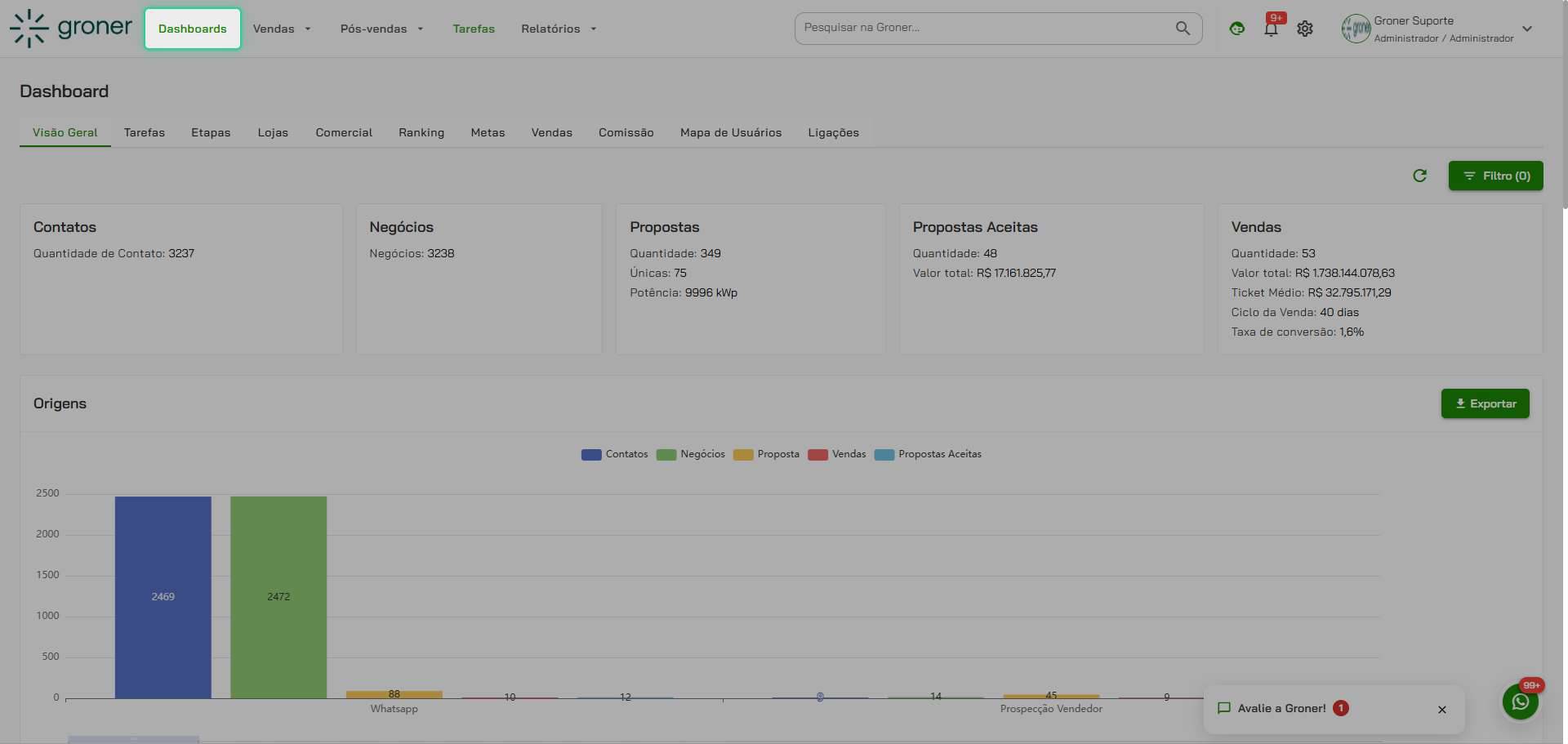
Task: Click the search magnifier icon
Action: (x=1183, y=28)
